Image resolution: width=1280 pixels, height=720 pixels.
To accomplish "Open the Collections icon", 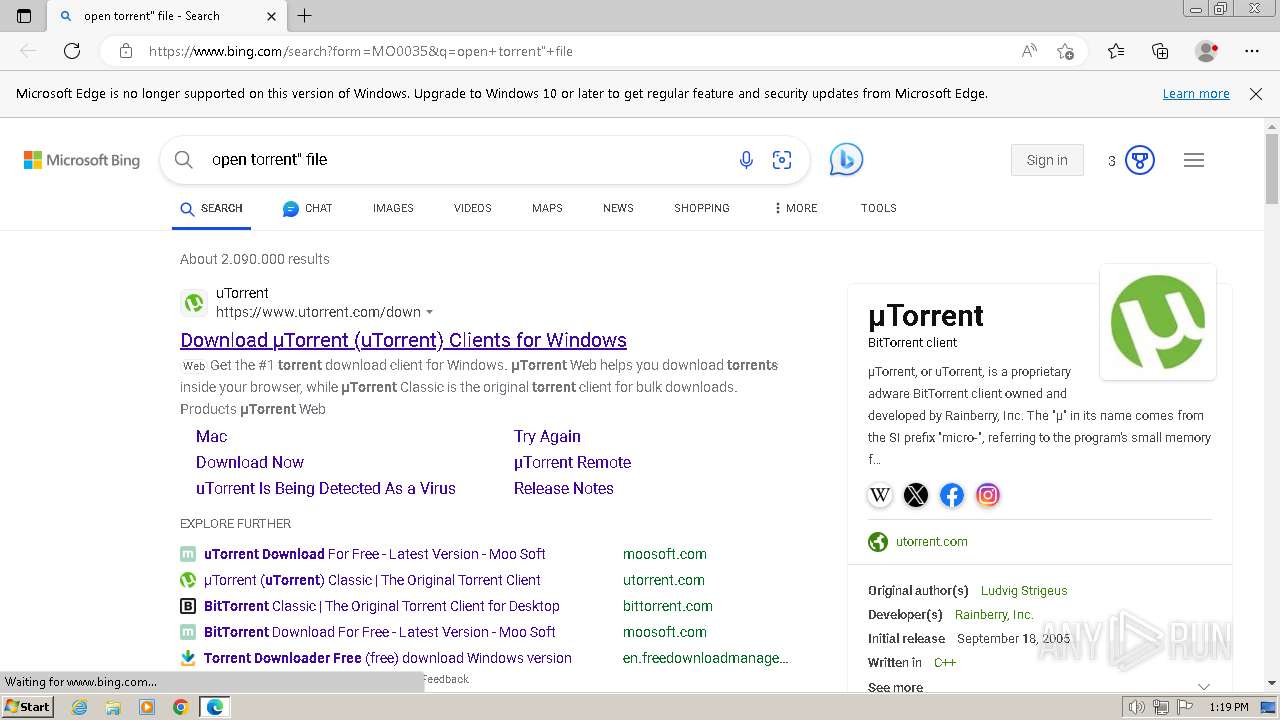I will point(1160,51).
